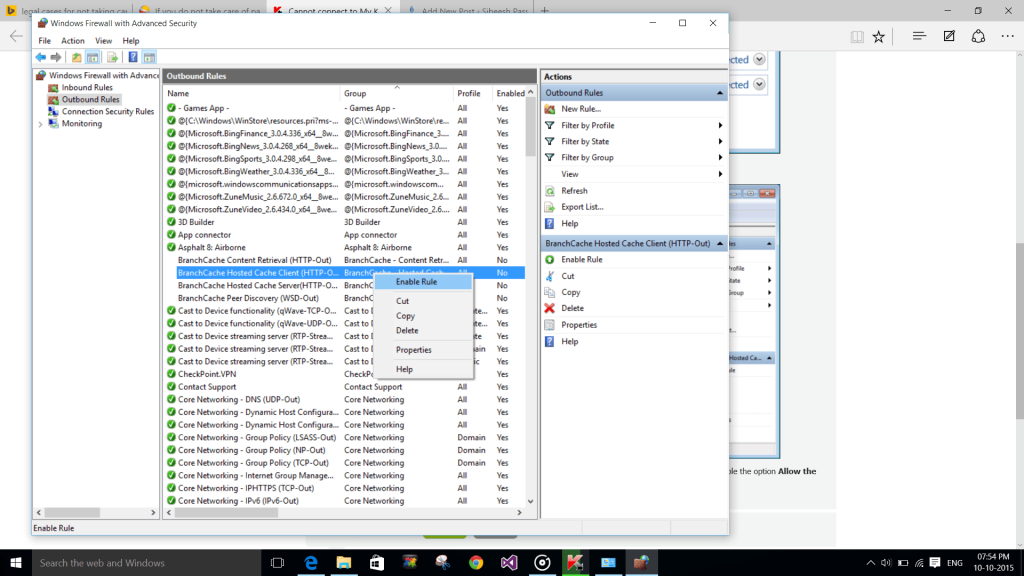Screen dimensions: 1024x576
Task: Open the Action menu
Action: (x=72, y=40)
